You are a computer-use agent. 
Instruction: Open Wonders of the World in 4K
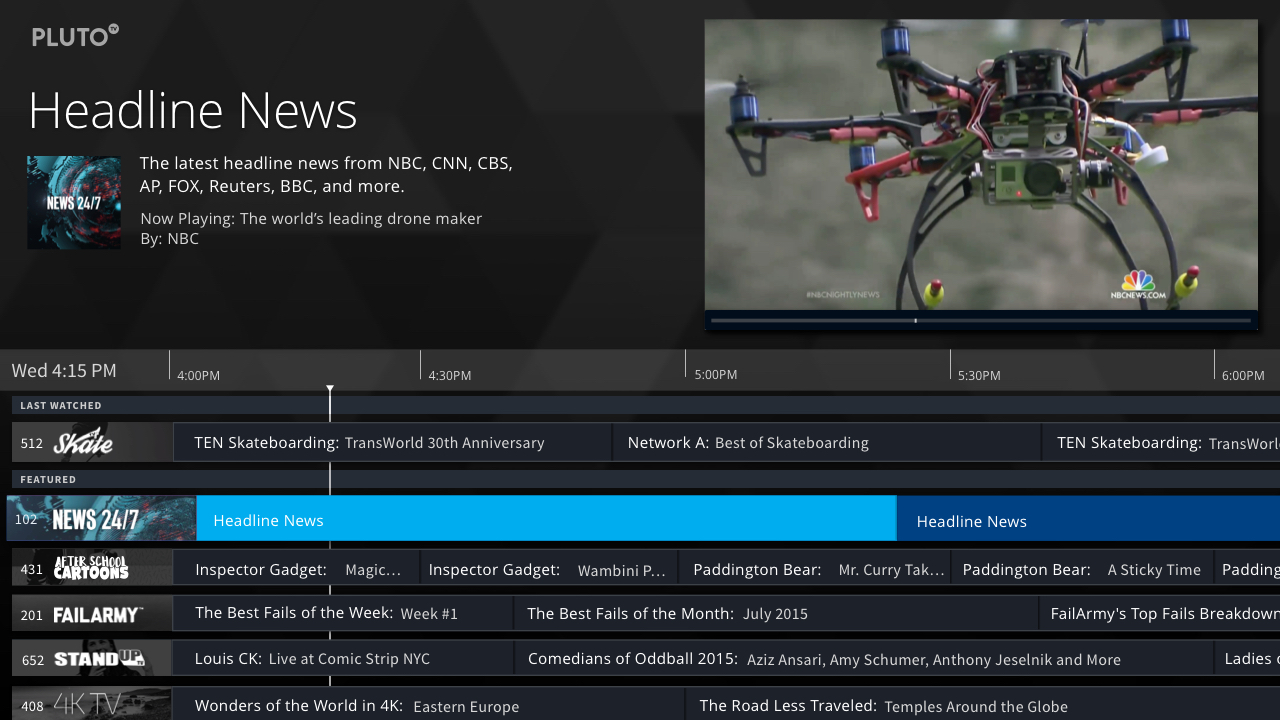pos(429,704)
